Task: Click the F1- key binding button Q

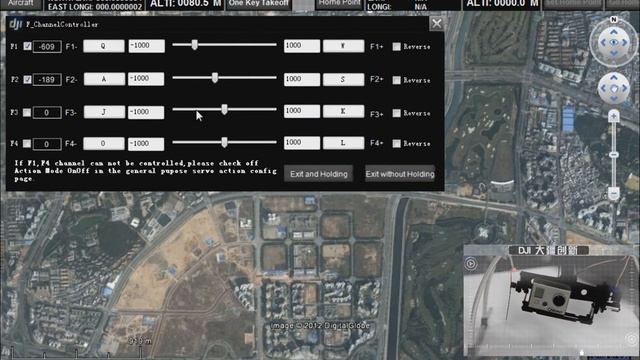Action: (104, 46)
